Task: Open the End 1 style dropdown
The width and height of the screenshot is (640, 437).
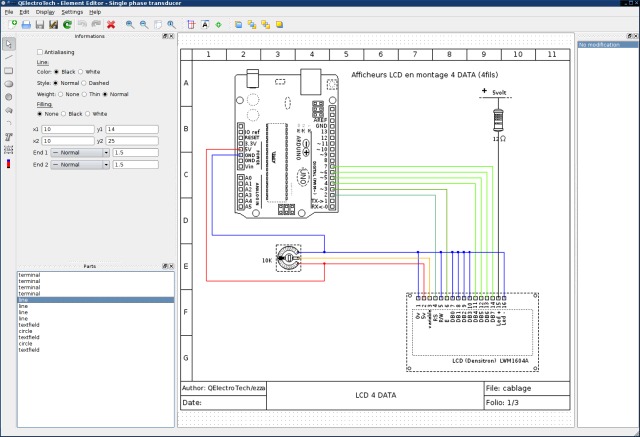Action: (80, 152)
